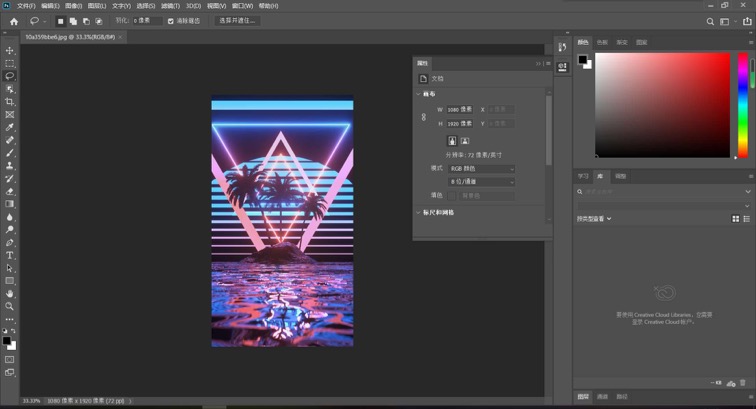Switch Libraries to list view
756x409 pixels.
[746, 219]
